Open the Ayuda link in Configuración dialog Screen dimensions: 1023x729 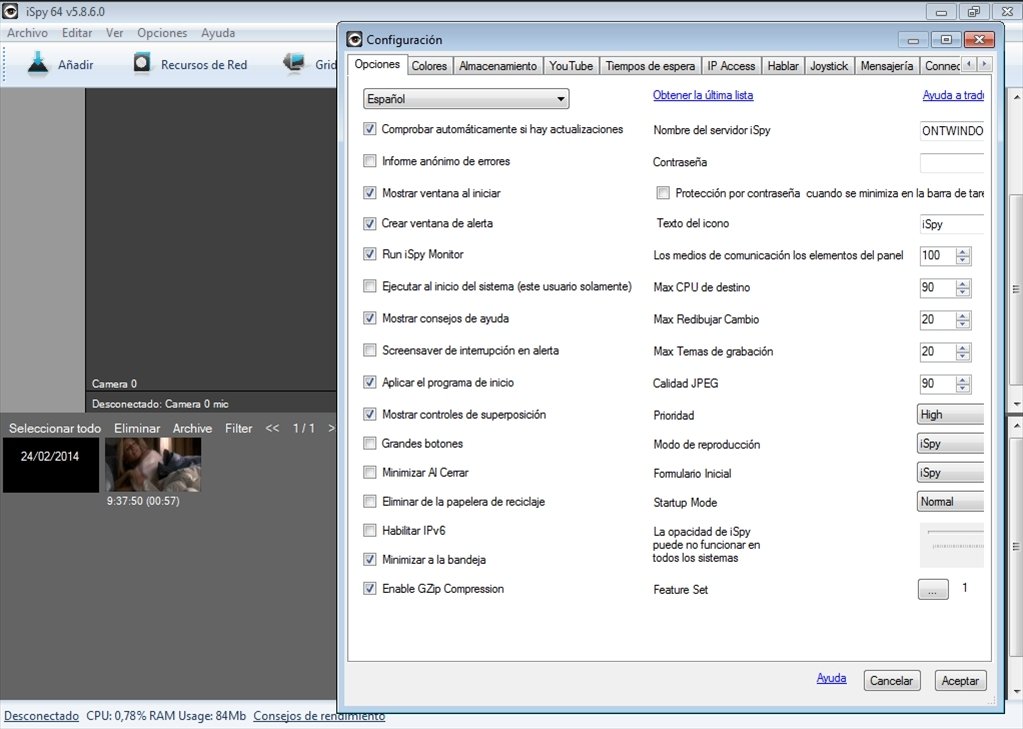pyautogui.click(x=831, y=678)
